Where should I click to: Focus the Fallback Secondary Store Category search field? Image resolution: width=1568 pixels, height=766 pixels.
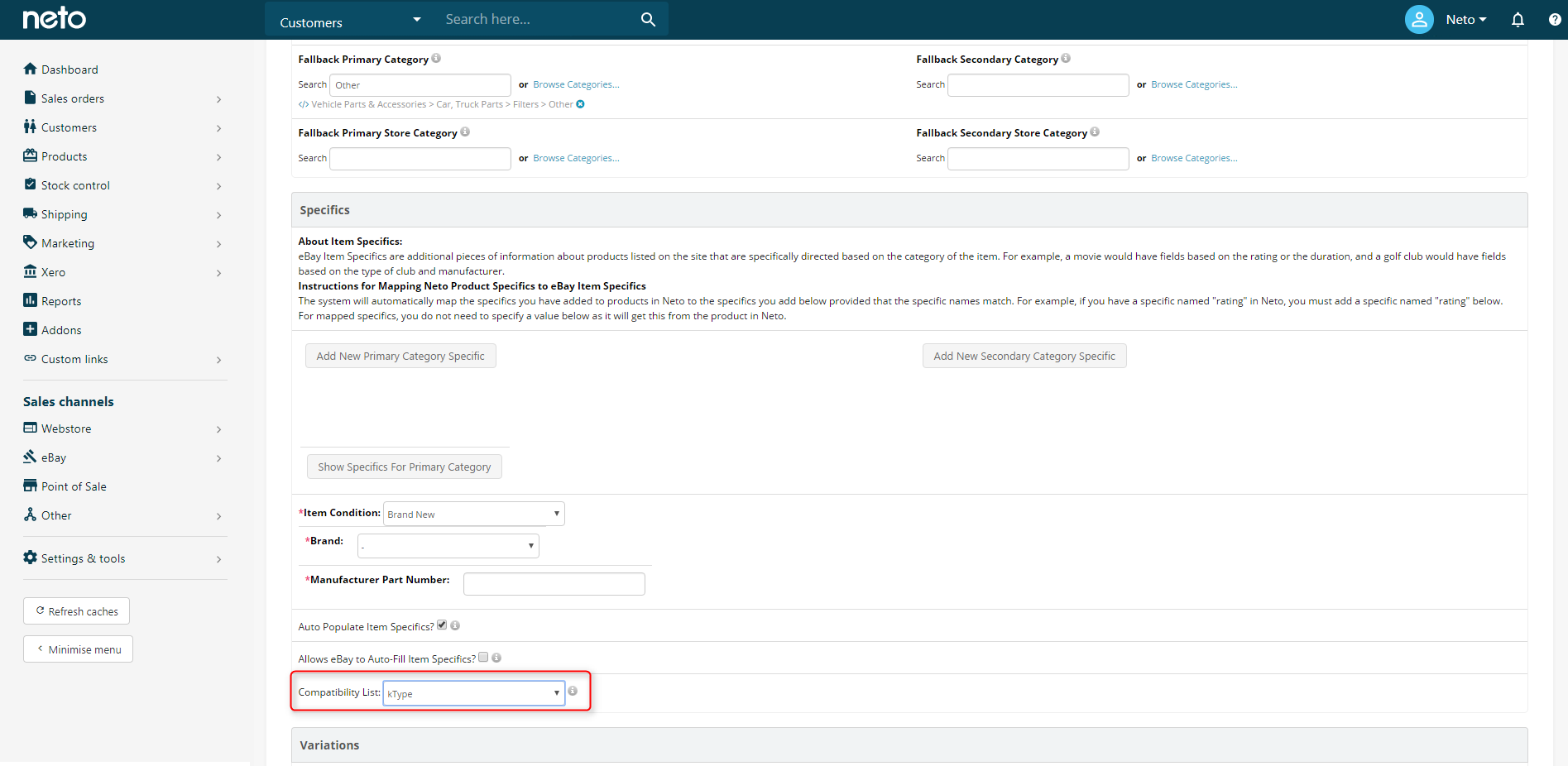[x=1038, y=159]
